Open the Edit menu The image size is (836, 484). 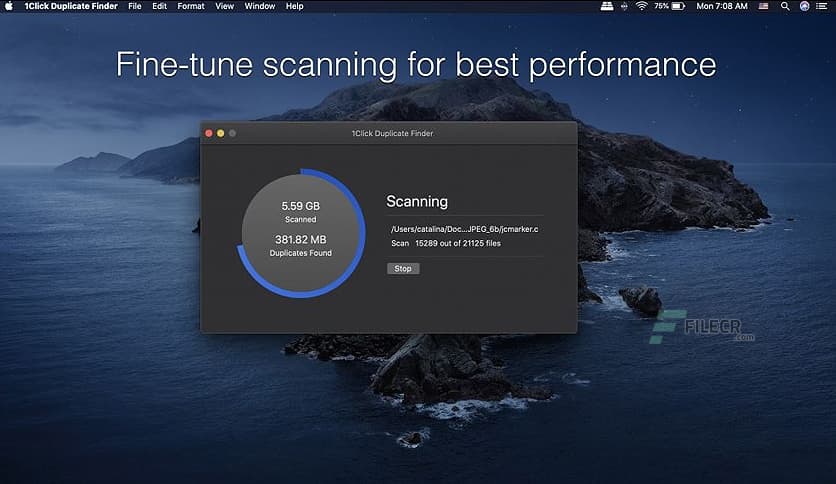159,6
